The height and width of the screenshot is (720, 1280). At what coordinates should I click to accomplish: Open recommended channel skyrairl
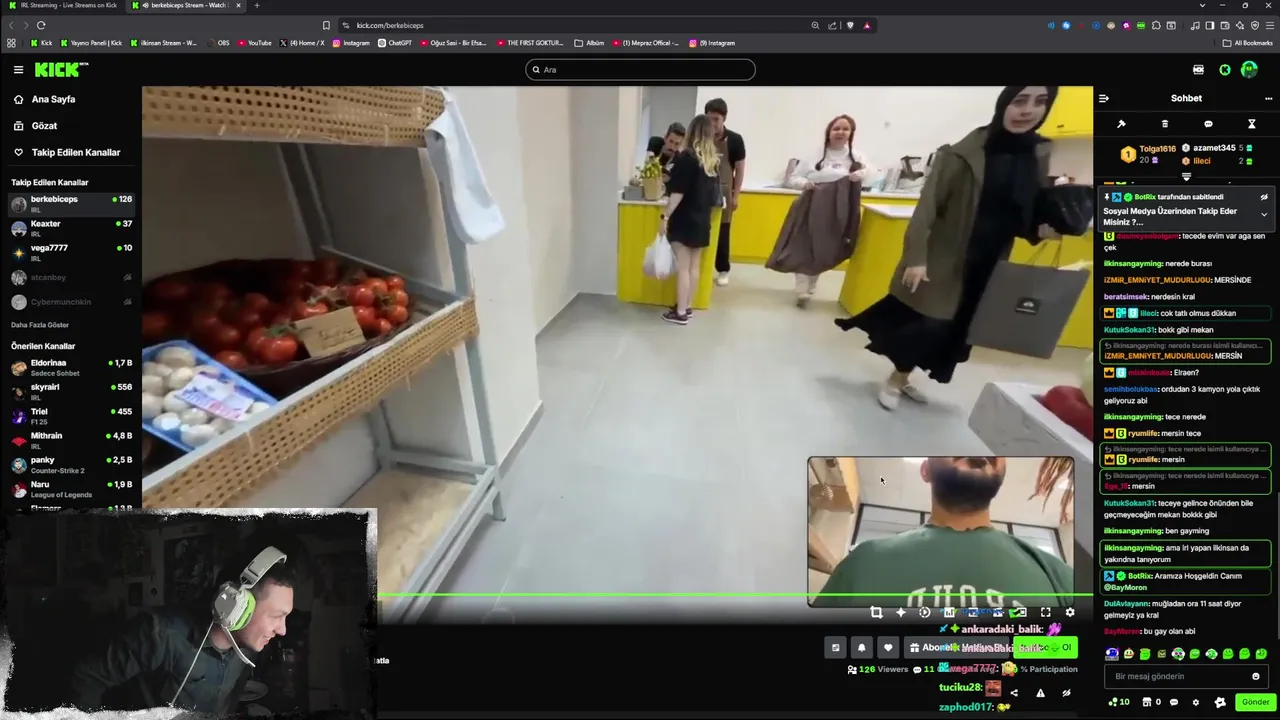(70, 391)
